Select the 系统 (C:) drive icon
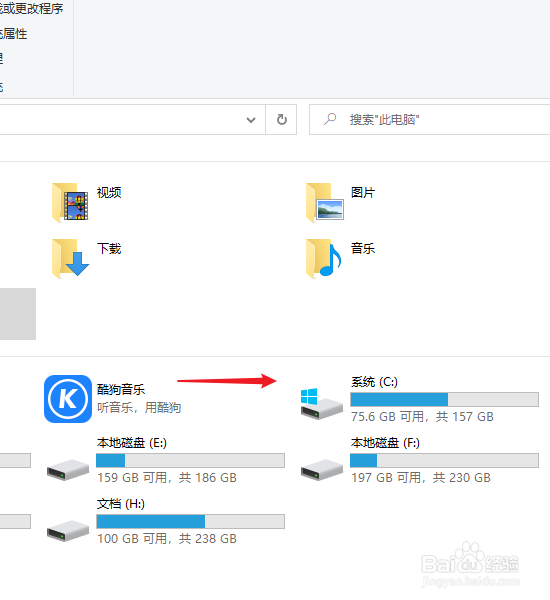 tap(322, 404)
